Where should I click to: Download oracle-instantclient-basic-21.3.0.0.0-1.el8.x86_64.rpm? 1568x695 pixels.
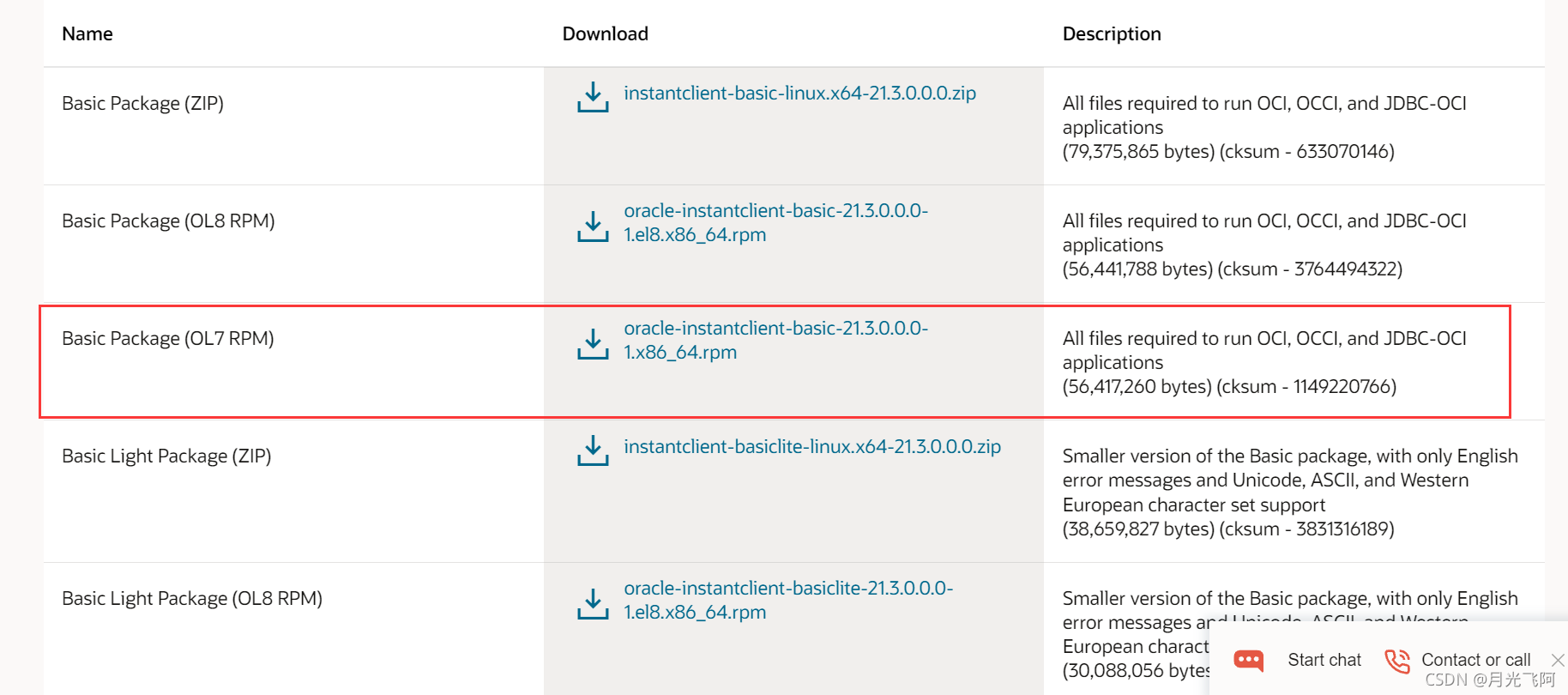tap(775, 222)
